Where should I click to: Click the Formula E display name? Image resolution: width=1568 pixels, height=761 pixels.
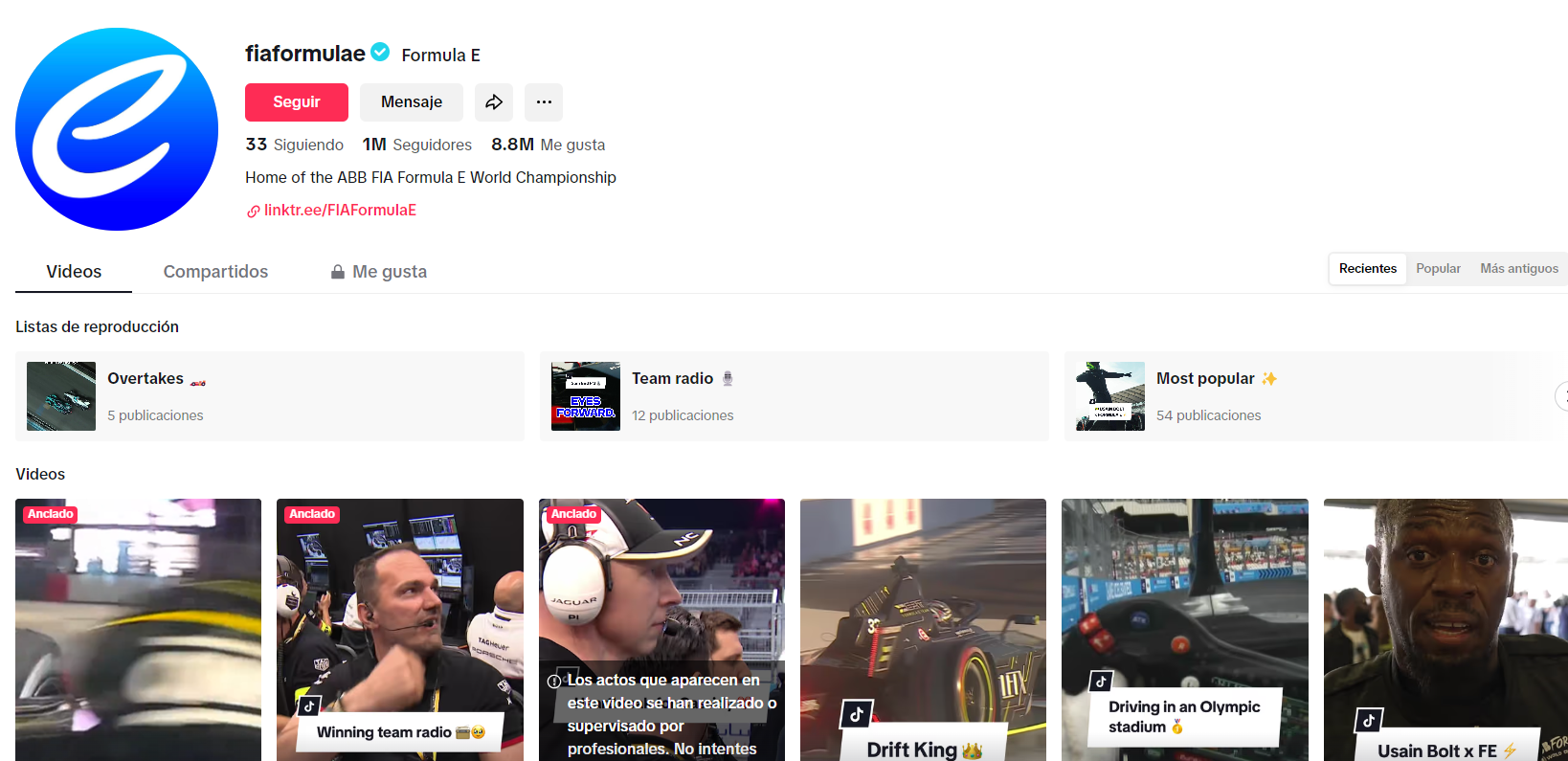tap(440, 56)
